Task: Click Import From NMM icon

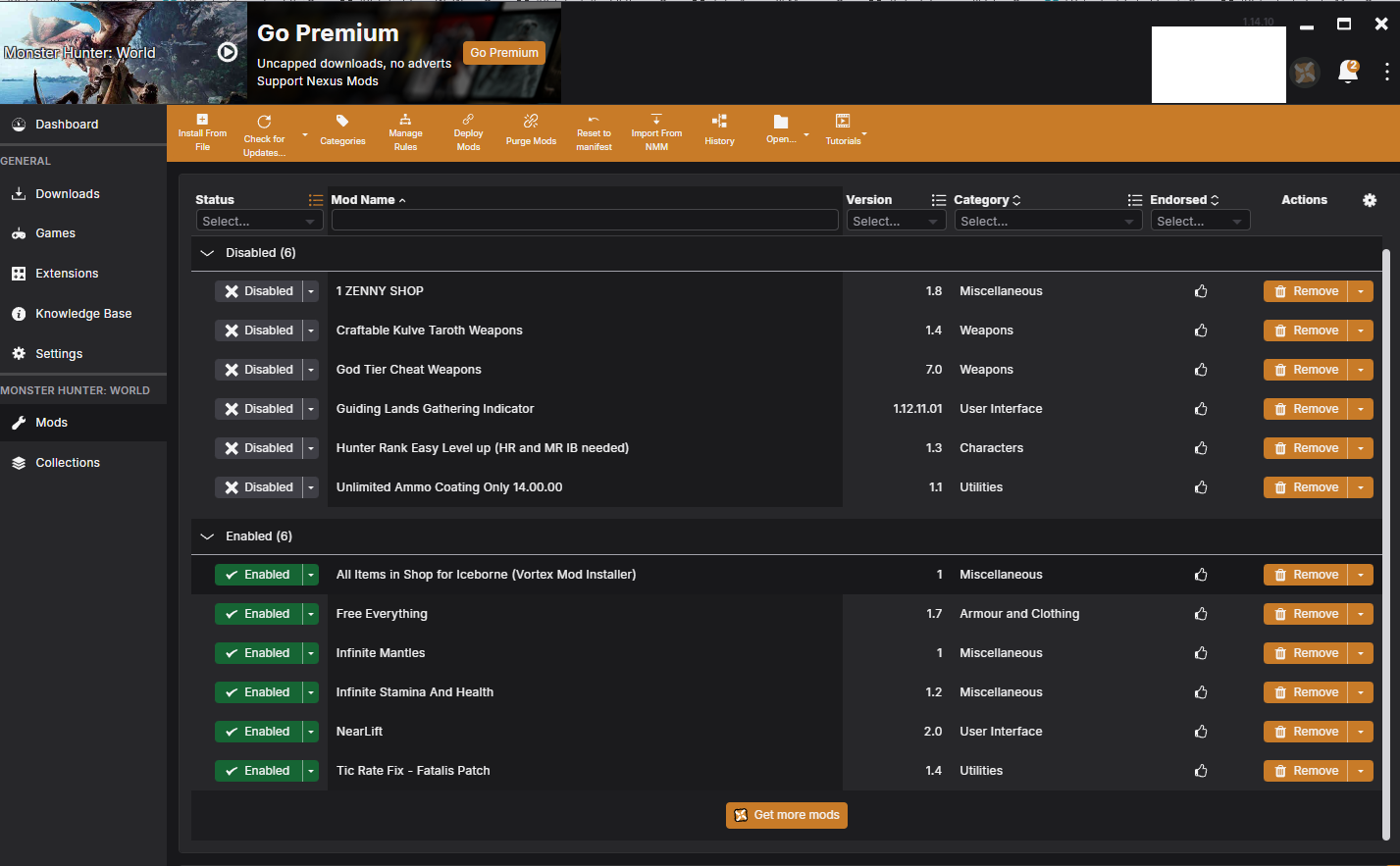Action: (x=656, y=120)
